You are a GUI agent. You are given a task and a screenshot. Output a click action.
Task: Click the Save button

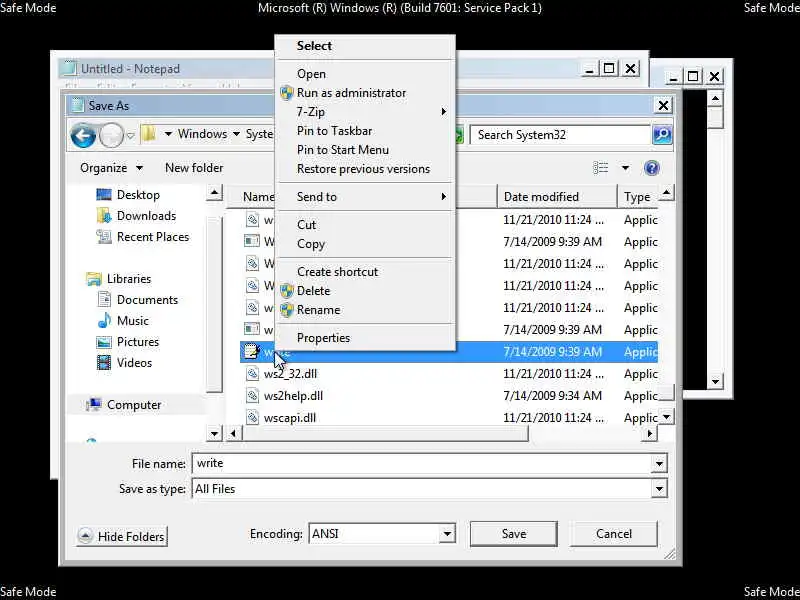click(513, 534)
